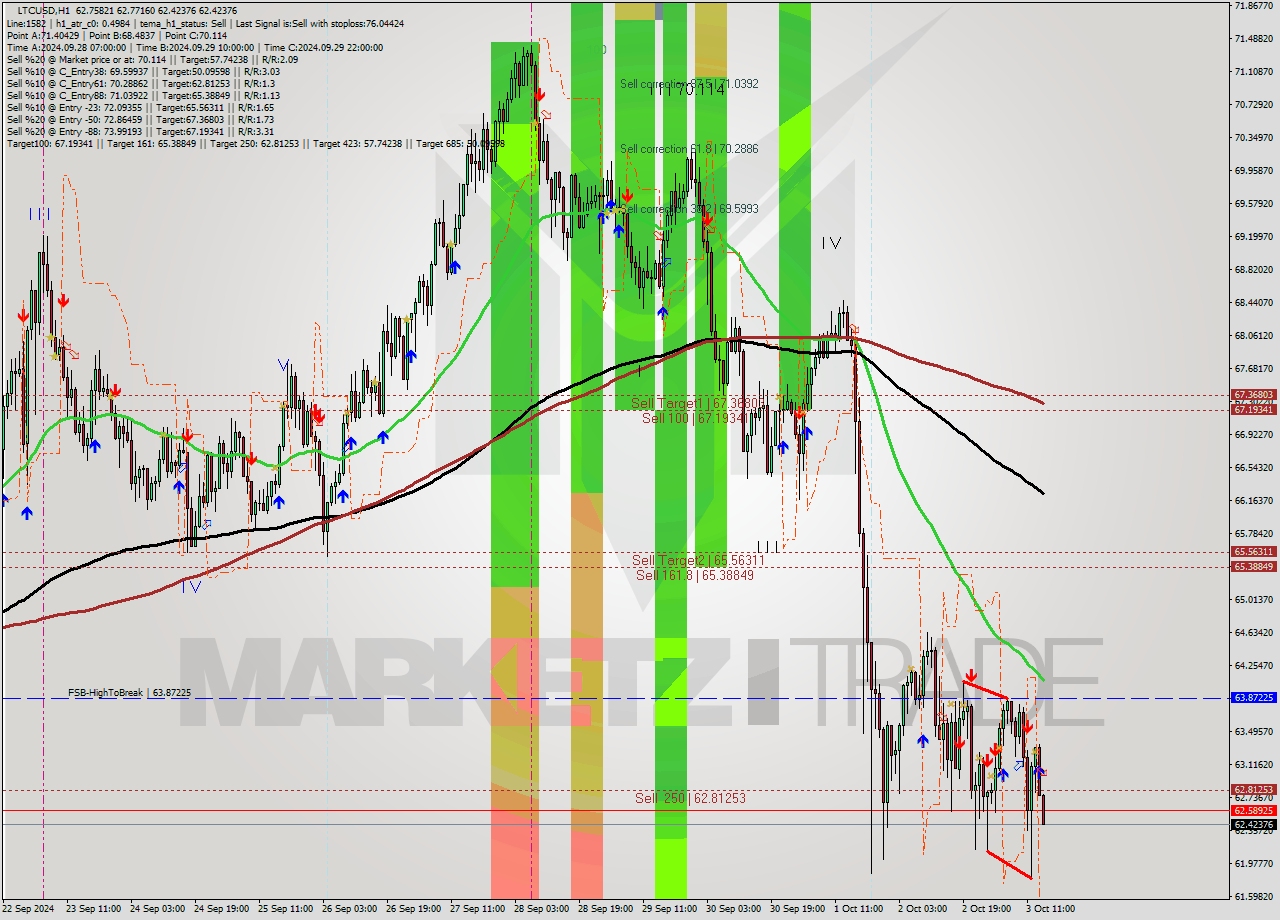Viewport: 1280px width, 920px height.
Task: Click the '22 Sep 2024' date label
Action: tap(28, 909)
